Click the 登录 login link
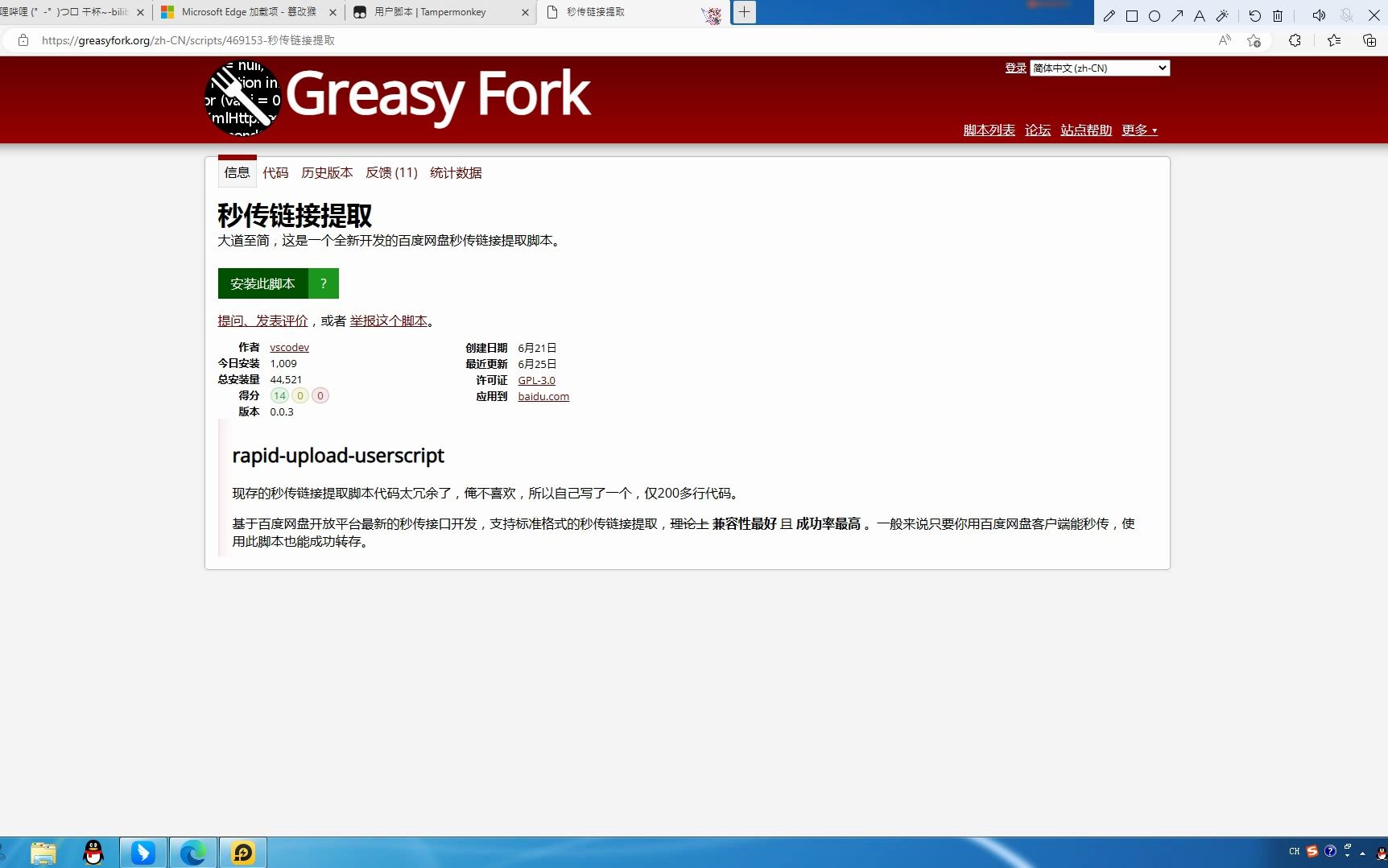 pos(1015,68)
